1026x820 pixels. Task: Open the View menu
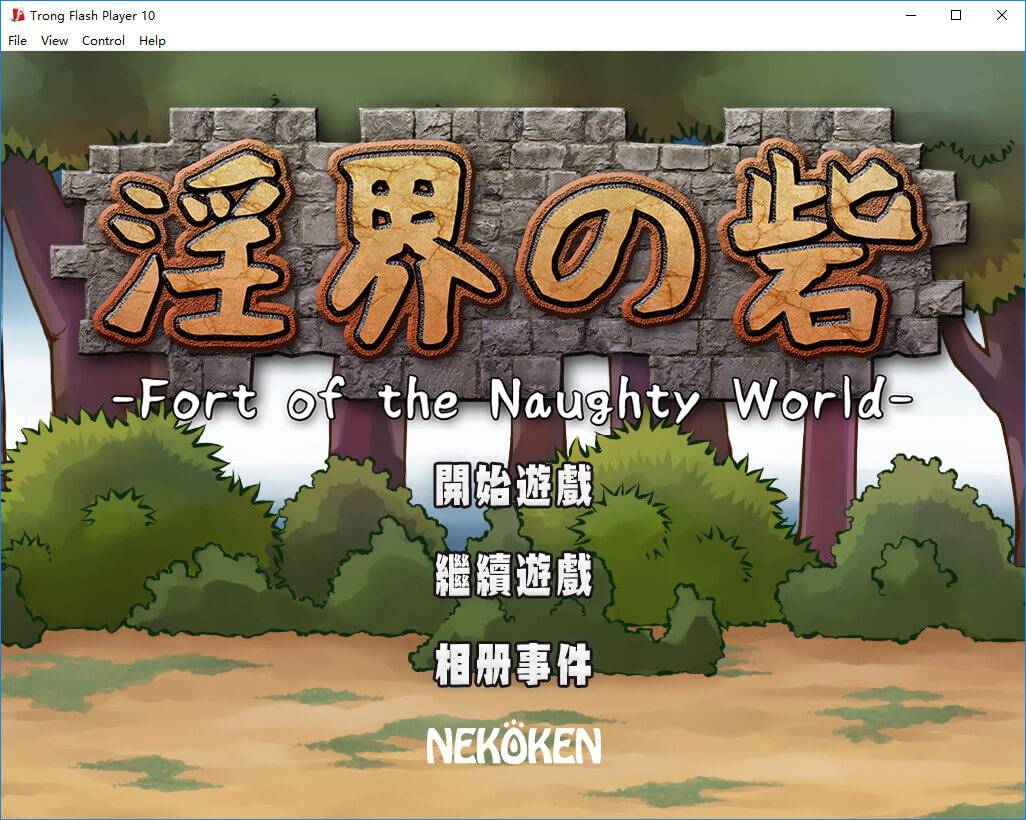(54, 41)
